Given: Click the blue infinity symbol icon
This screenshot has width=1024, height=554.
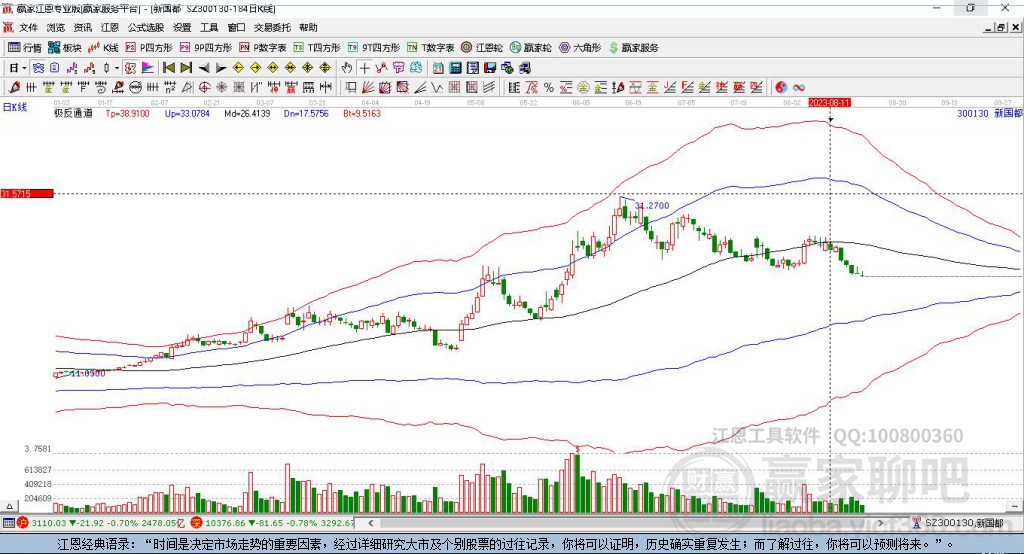Looking at the screenshot, I should coord(798,87).
